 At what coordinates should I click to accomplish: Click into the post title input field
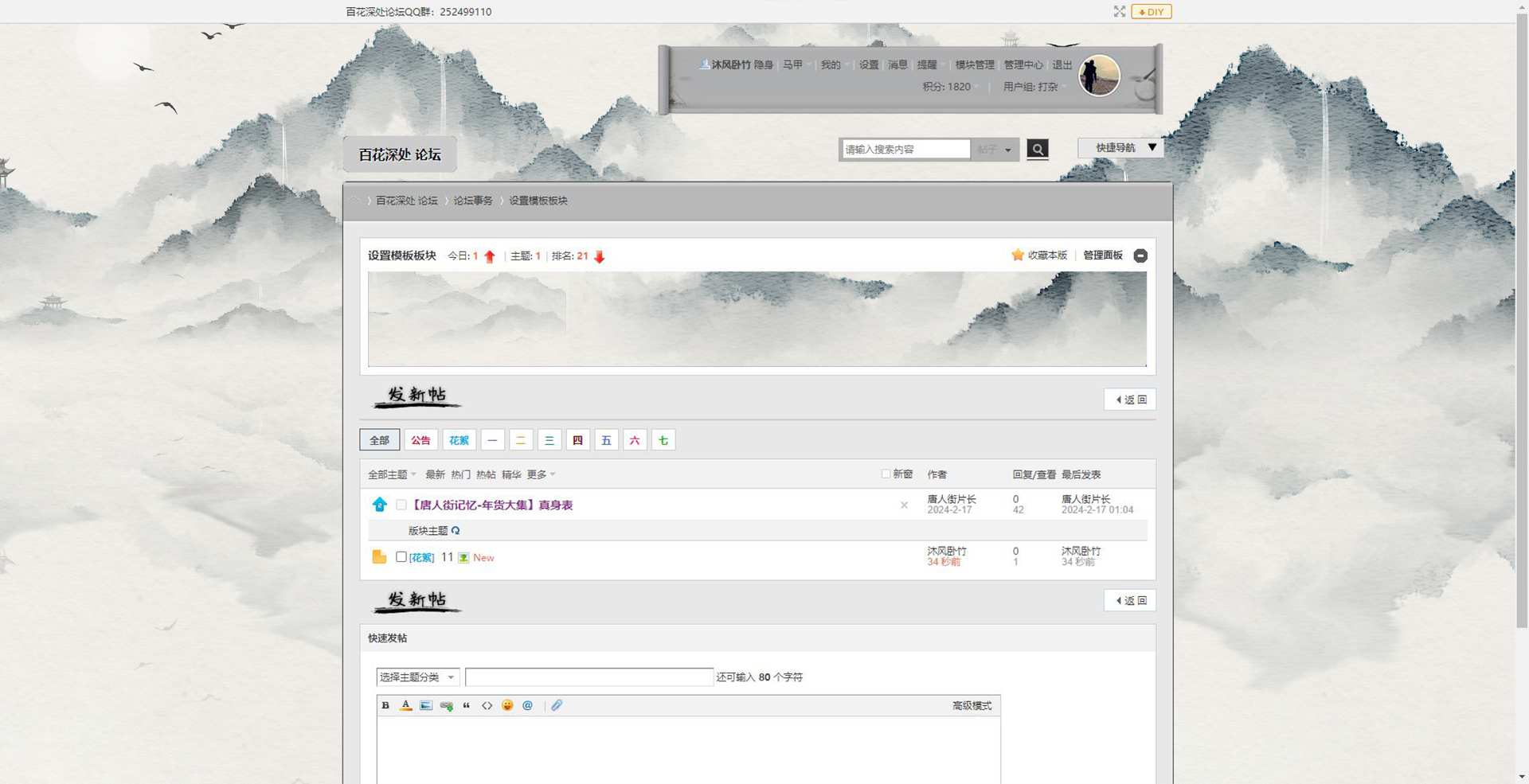point(589,677)
